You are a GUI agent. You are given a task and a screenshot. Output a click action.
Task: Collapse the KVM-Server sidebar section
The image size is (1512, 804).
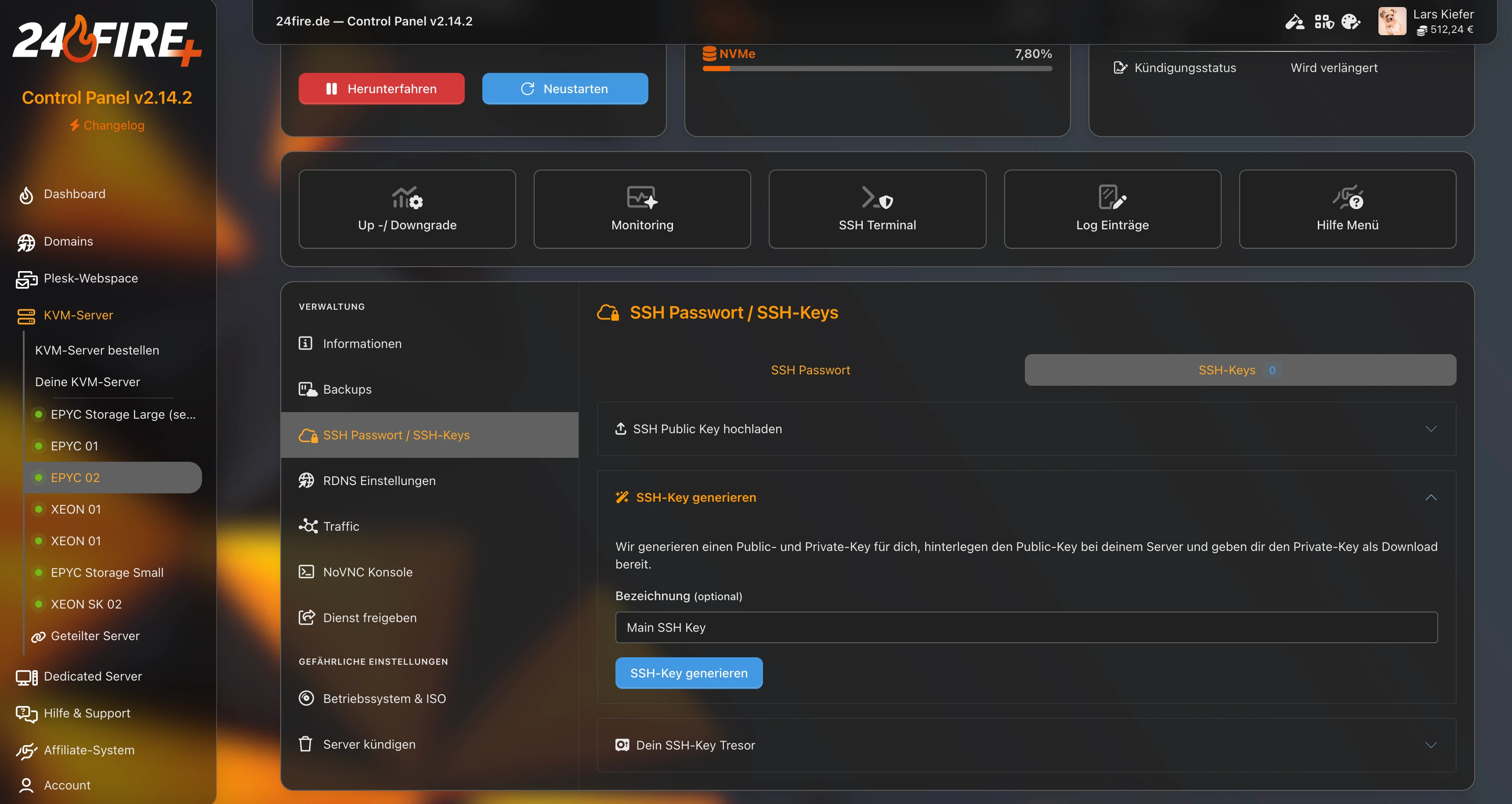coord(78,315)
